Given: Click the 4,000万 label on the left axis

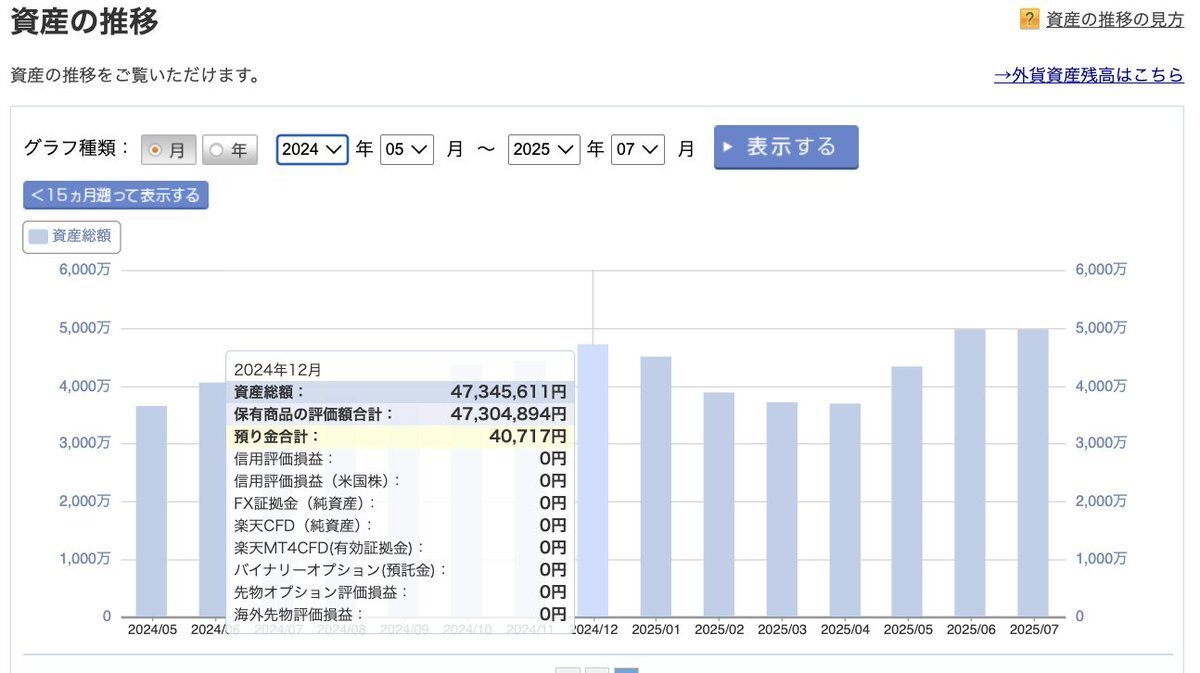Looking at the screenshot, I should (x=85, y=386).
